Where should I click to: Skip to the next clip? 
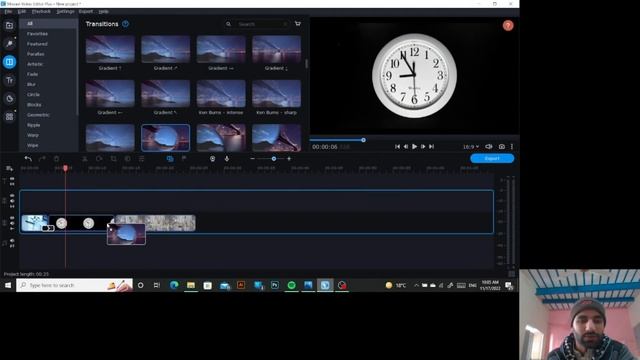(431, 147)
